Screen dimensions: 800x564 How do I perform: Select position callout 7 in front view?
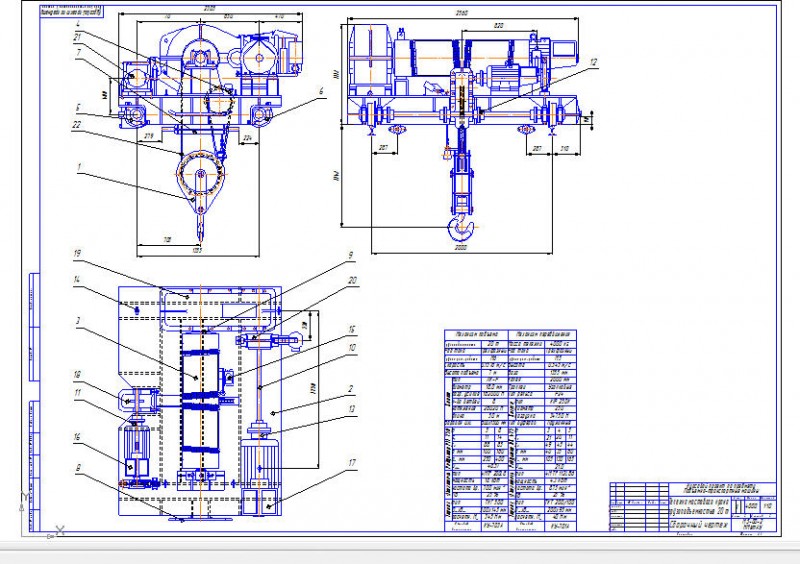tap(79, 53)
